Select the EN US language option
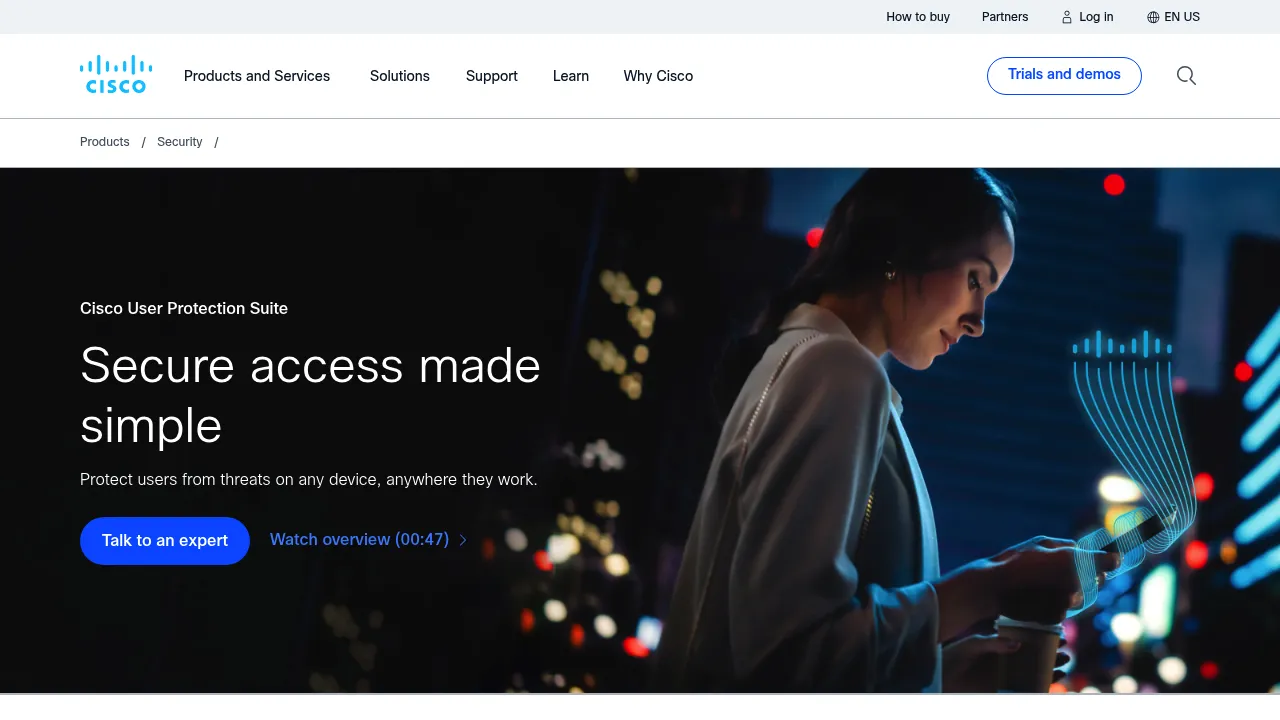The width and height of the screenshot is (1280, 720). click(x=1182, y=17)
